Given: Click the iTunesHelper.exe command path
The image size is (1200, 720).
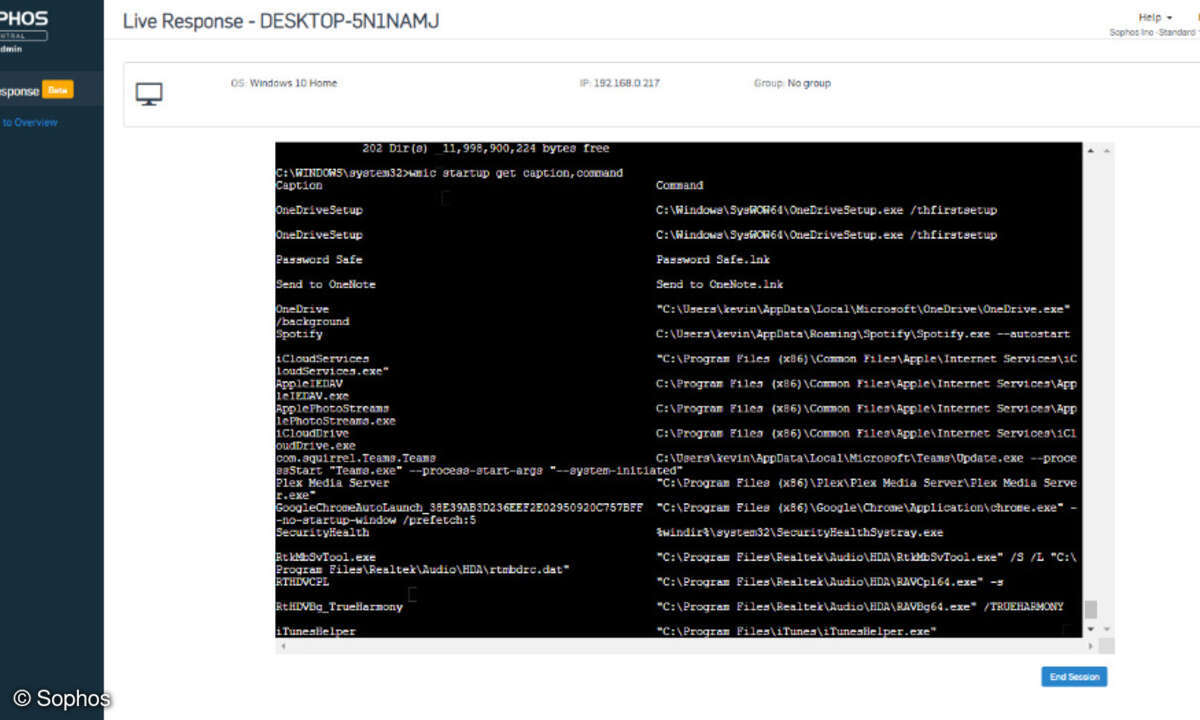Looking at the screenshot, I should click(796, 632).
